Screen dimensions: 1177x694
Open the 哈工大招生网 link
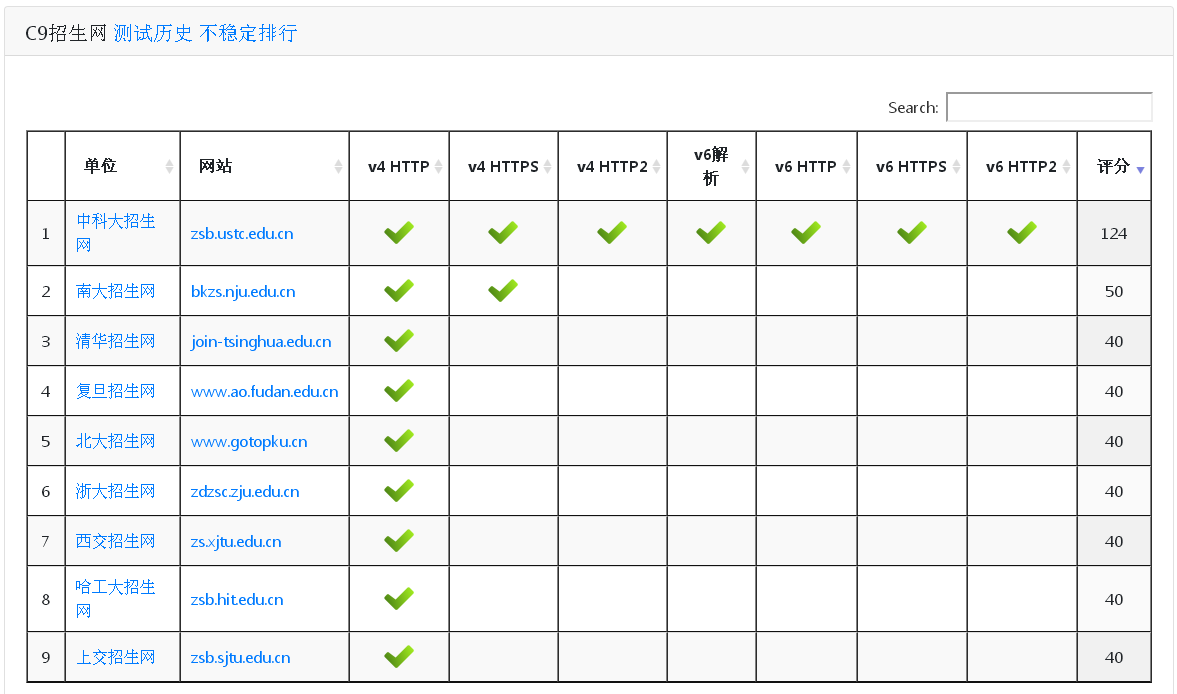point(116,599)
